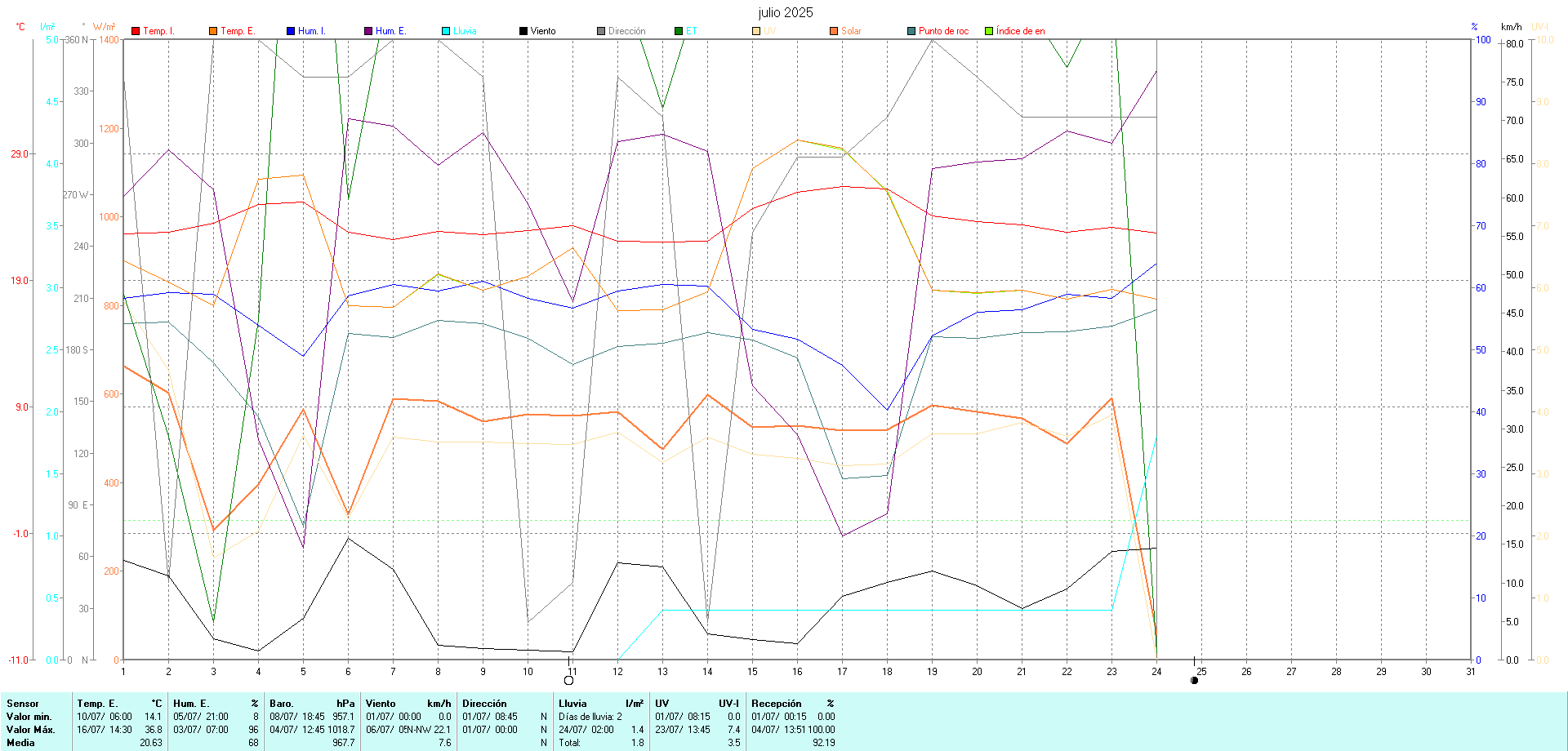This screenshot has height=751, width=1568.
Task: Click the gray Dirección legend square
Action: pyautogui.click(x=601, y=31)
